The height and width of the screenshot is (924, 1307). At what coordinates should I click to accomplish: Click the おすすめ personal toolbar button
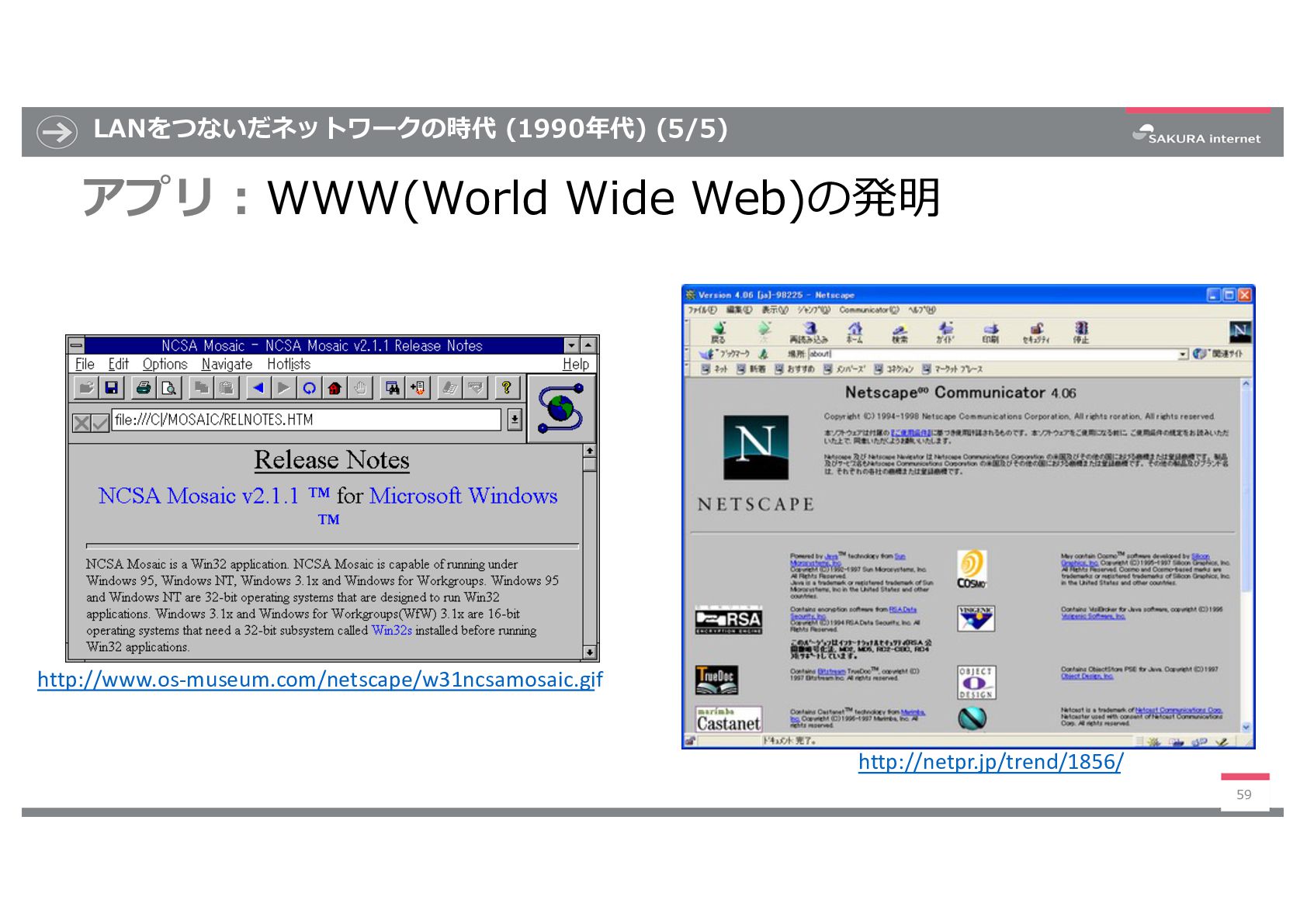[x=795, y=369]
